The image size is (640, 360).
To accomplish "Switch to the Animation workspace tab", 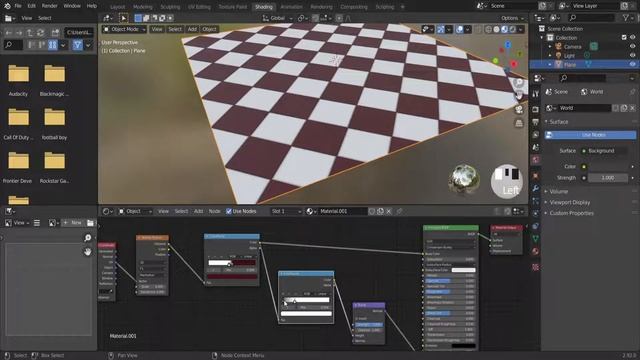I will coord(291,7).
